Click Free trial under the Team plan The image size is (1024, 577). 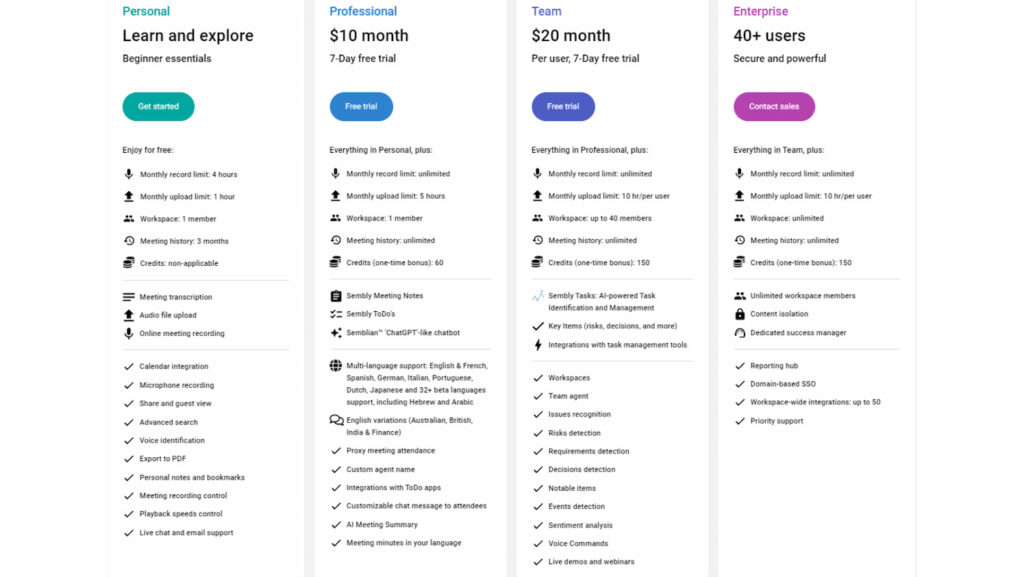pos(563,106)
